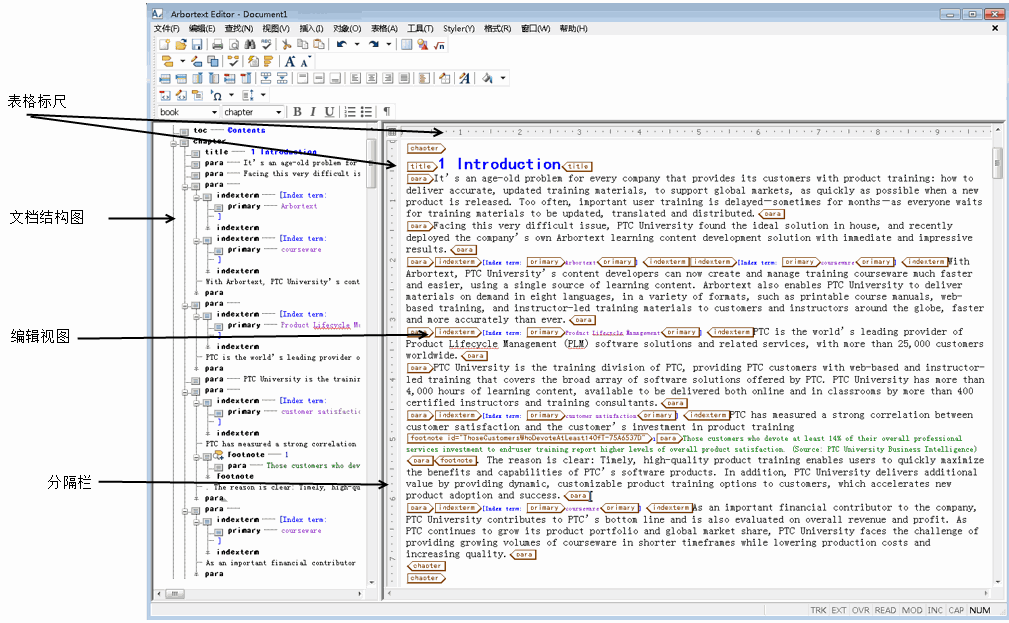
Task: Collapse the indexterm node above primary Arbortext
Action: point(197,197)
